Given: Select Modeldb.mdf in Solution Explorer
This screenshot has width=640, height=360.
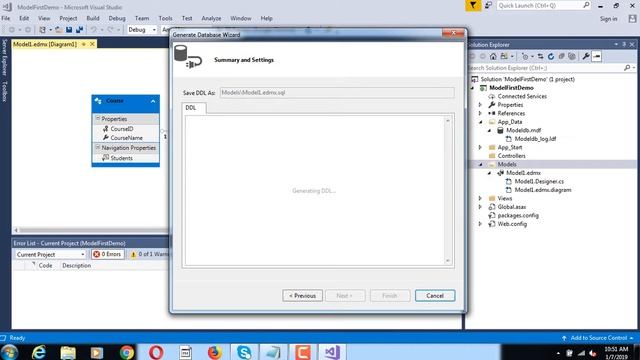Looking at the screenshot, I should pyautogui.click(x=523, y=130).
